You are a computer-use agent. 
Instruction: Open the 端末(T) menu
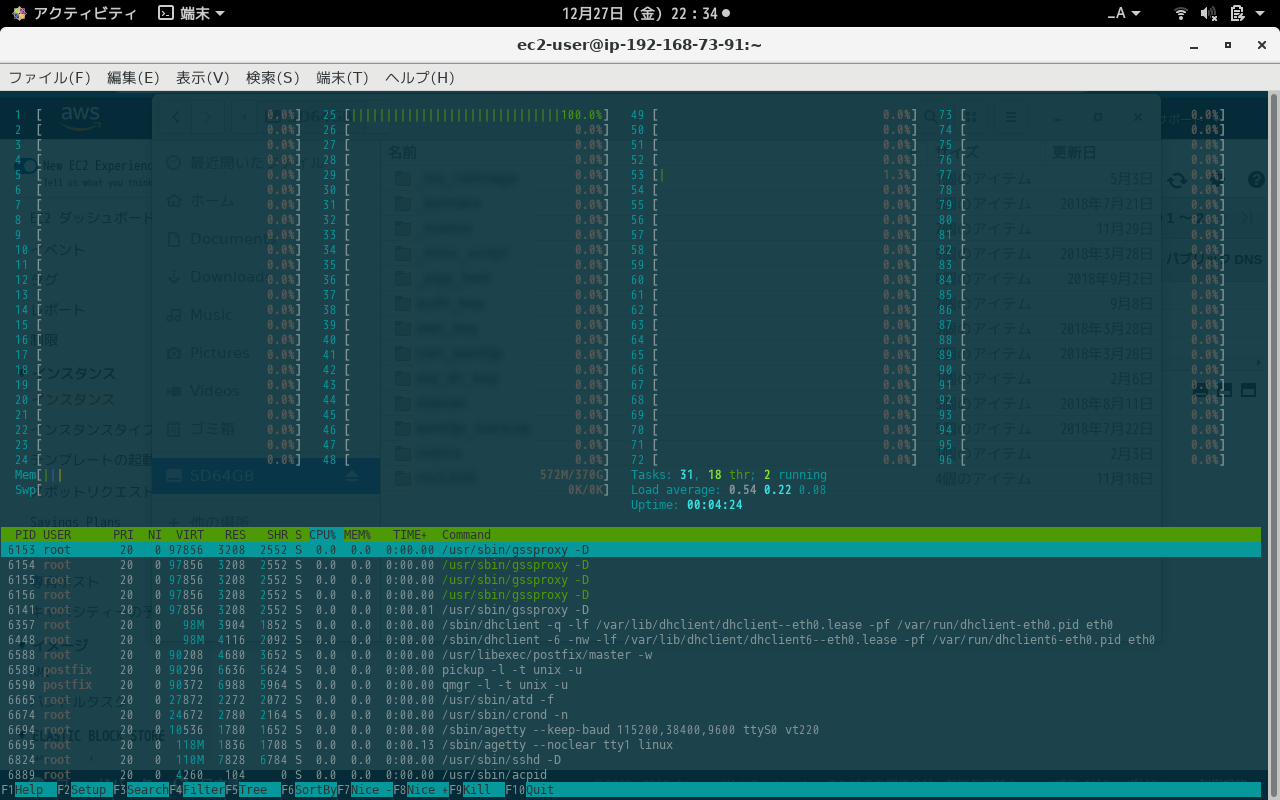tap(343, 78)
